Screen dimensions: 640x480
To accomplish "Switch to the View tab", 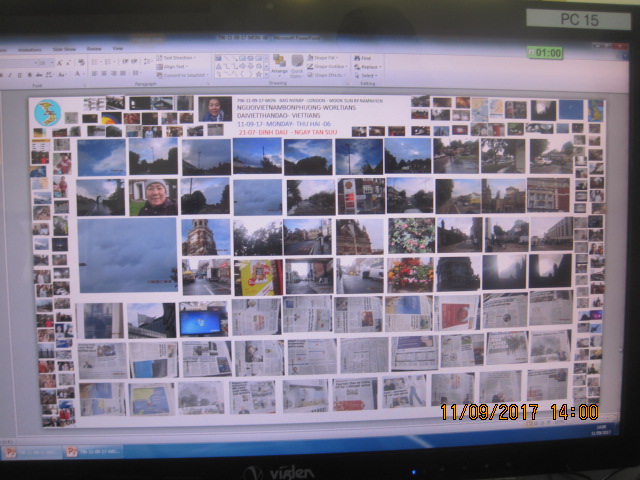I will (118, 49).
